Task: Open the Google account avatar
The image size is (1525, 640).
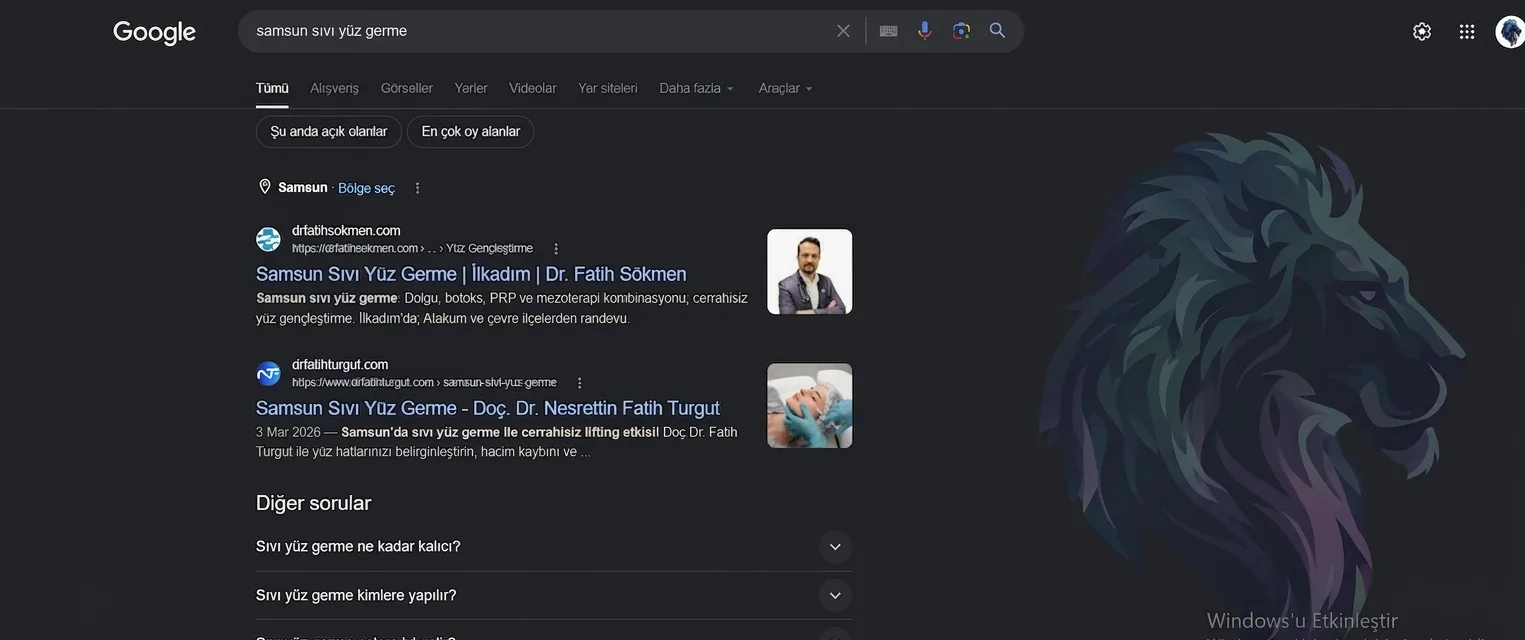Action: click(x=1510, y=31)
